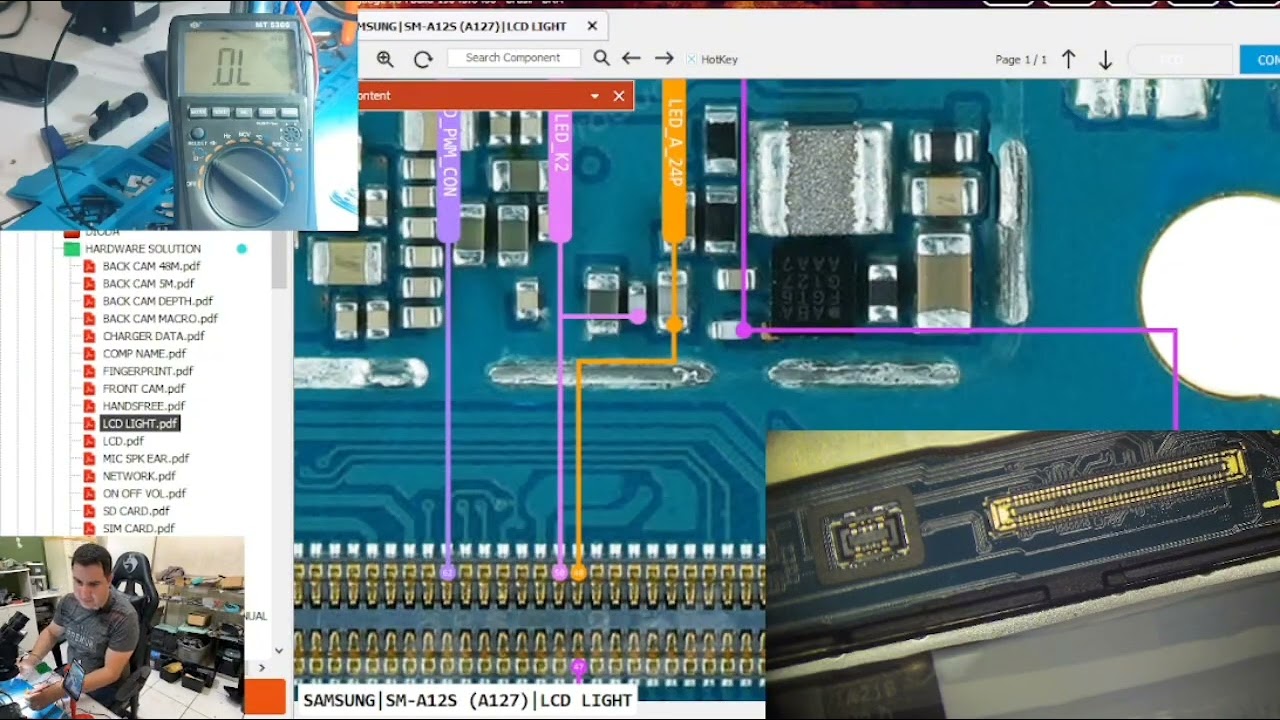Click the zoom-in magnifier icon
The height and width of the screenshot is (720, 1280).
pyautogui.click(x=386, y=59)
